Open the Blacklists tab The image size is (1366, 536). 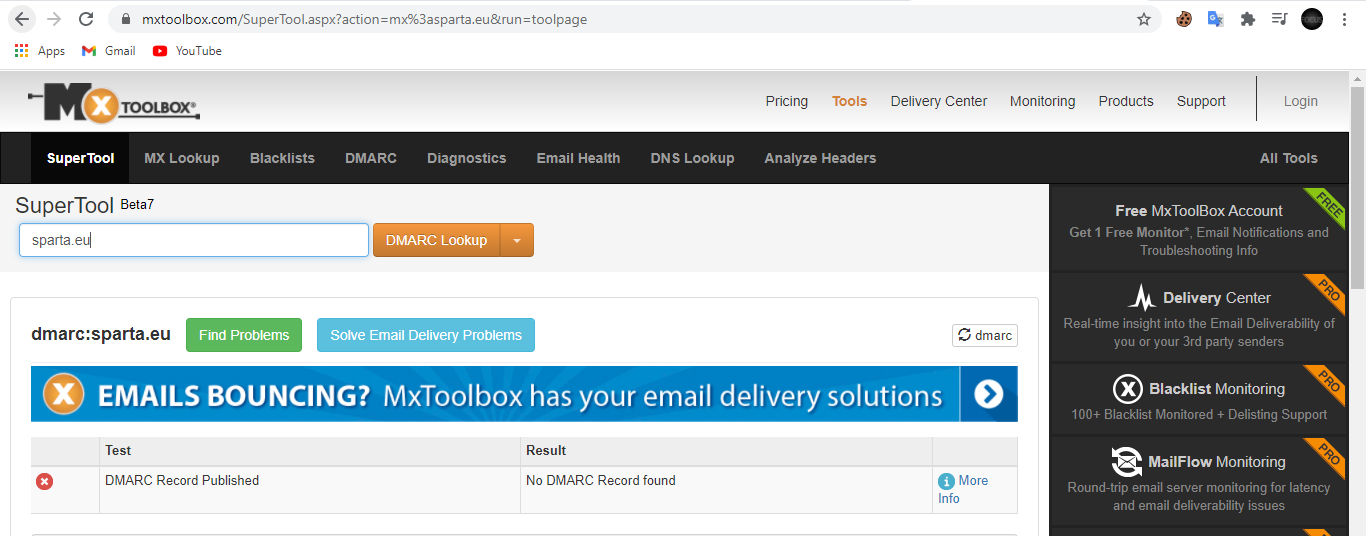[x=282, y=158]
